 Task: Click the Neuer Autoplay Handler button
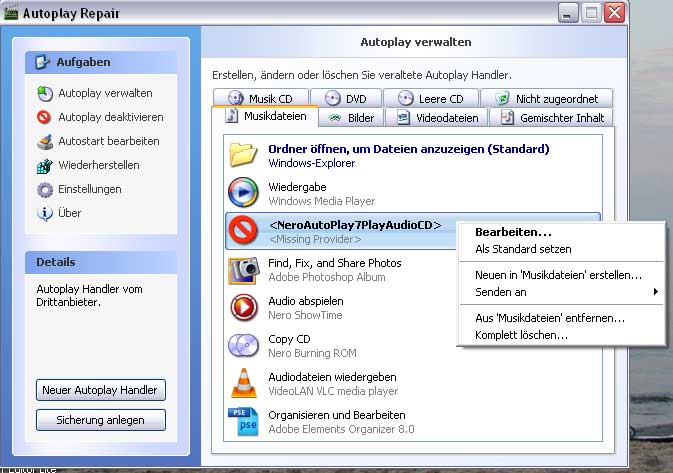pyautogui.click(x=101, y=390)
